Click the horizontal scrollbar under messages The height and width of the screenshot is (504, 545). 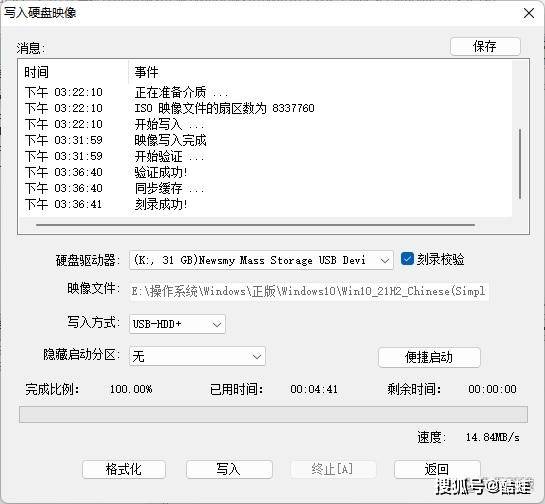click(x=255, y=225)
